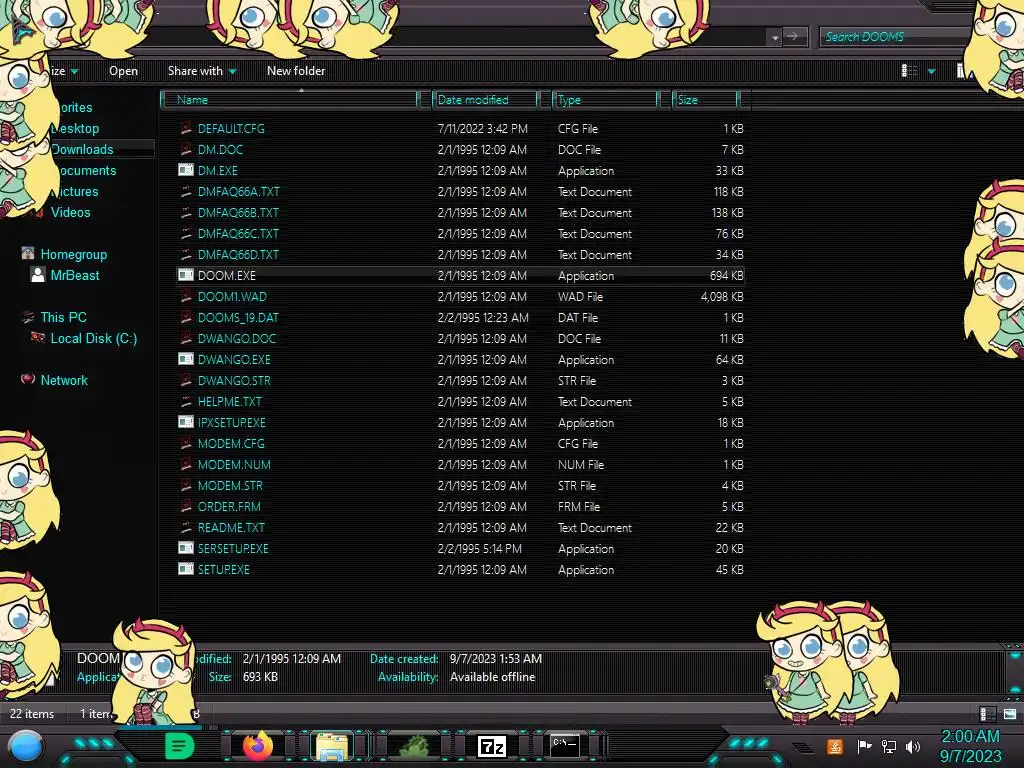Viewport: 1024px width, 768px height.
Task: Open the address bar history dropdown
Action: click(775, 37)
